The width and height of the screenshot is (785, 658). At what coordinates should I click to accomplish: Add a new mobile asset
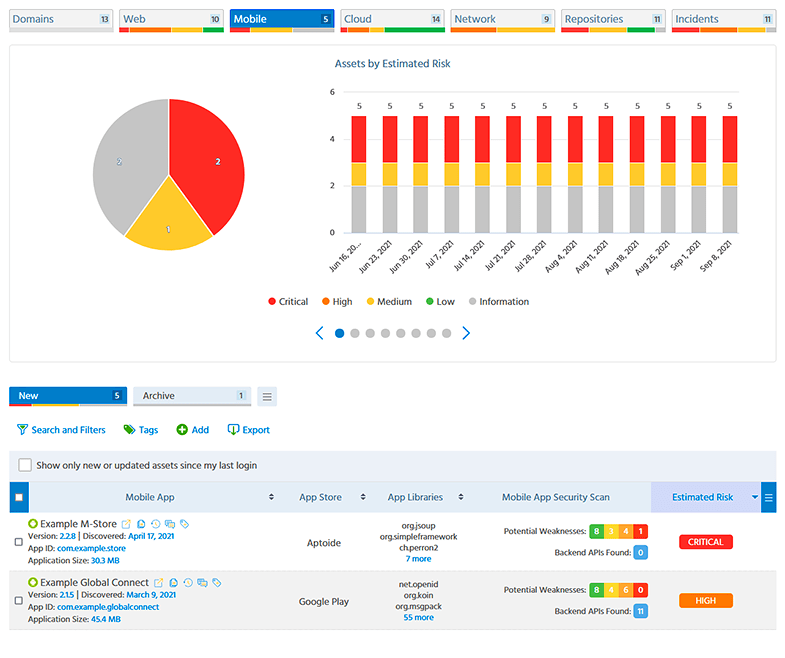[x=193, y=430]
